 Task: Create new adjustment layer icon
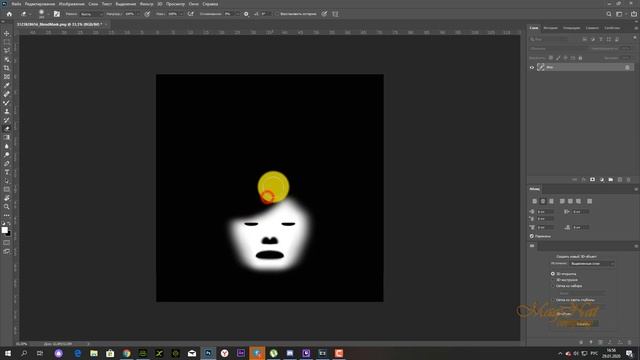pyautogui.click(x=602, y=180)
